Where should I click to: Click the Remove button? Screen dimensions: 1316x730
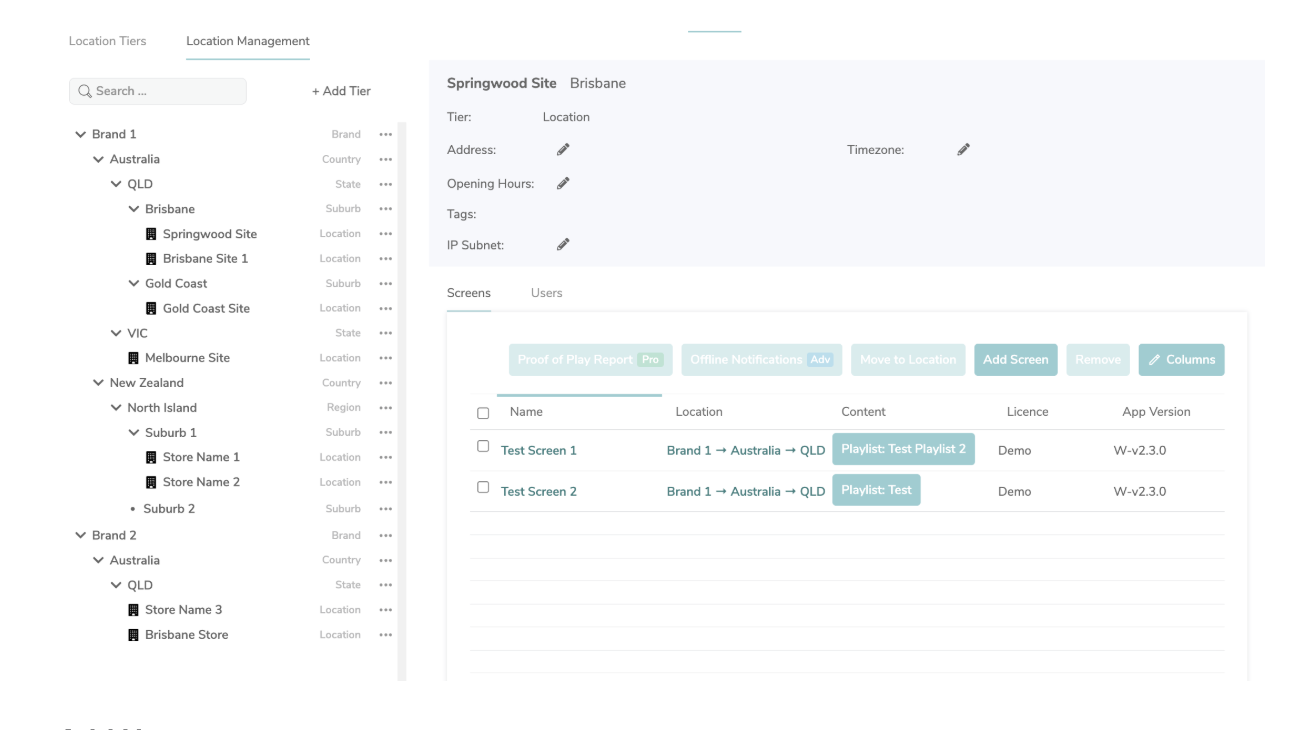tap(1098, 360)
